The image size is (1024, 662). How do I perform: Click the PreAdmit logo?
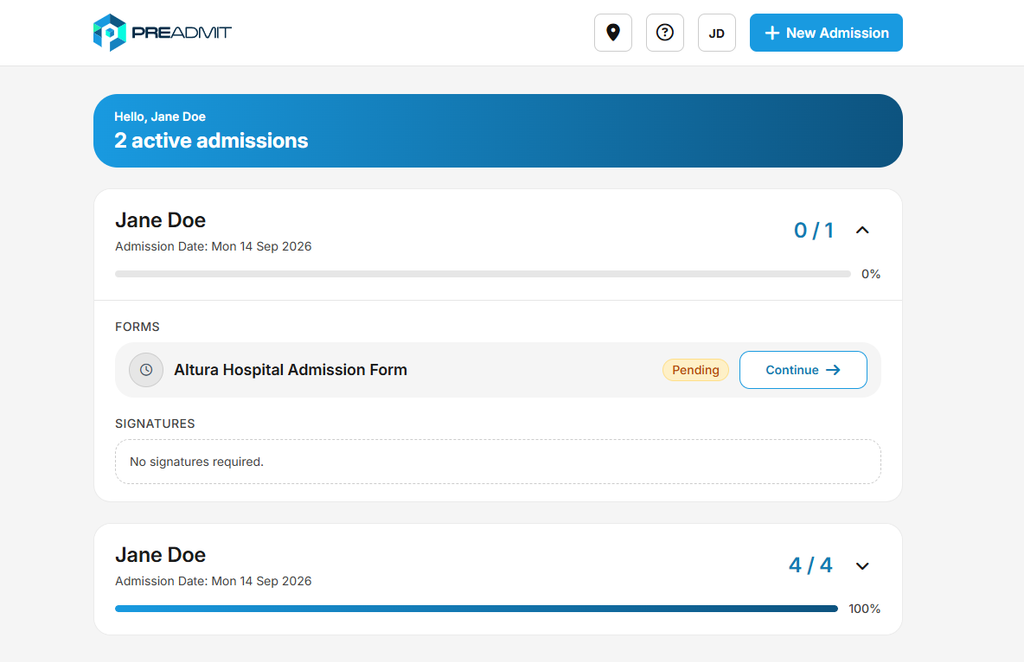tap(162, 33)
